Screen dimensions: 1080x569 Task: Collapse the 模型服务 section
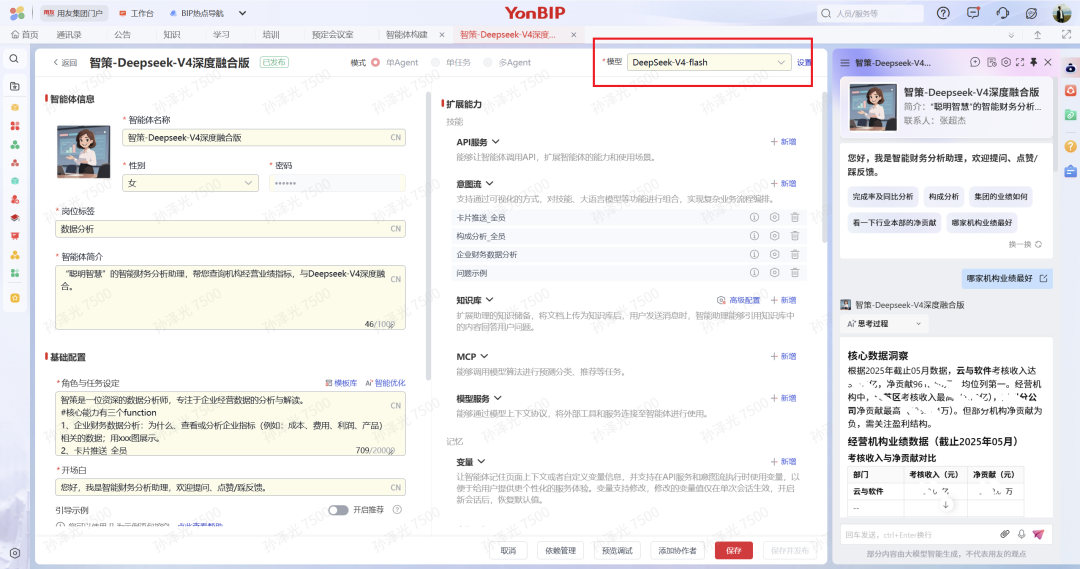(498, 398)
